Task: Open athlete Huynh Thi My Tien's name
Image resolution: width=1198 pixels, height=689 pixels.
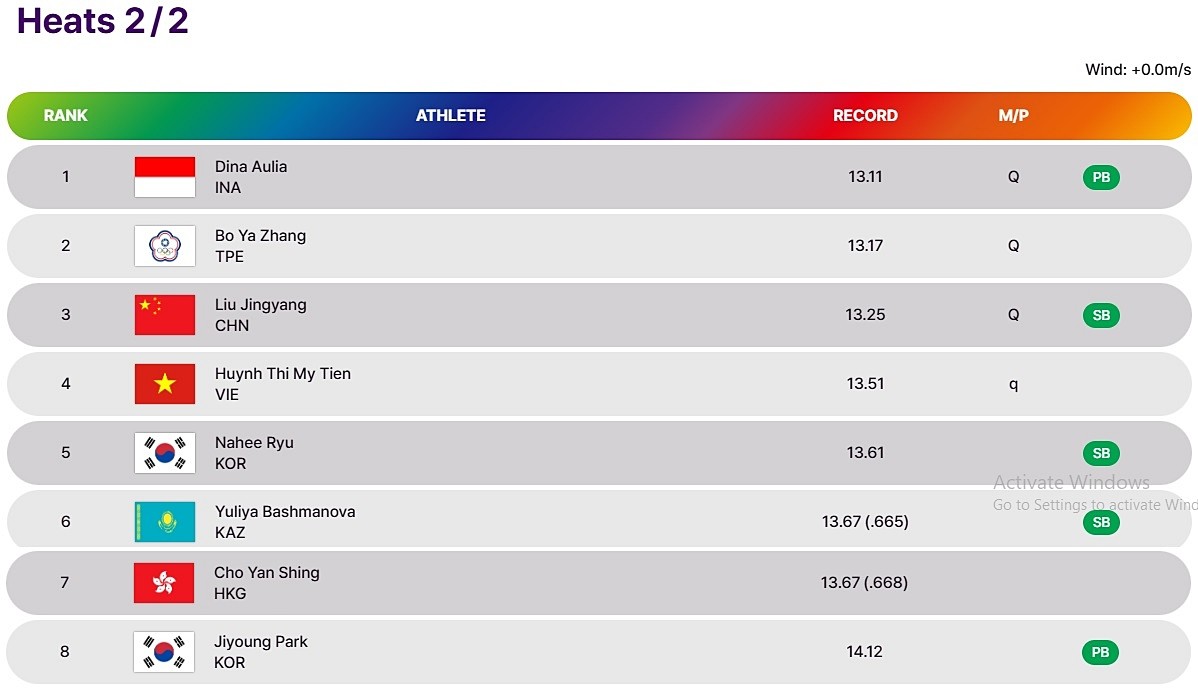Action: coord(283,374)
